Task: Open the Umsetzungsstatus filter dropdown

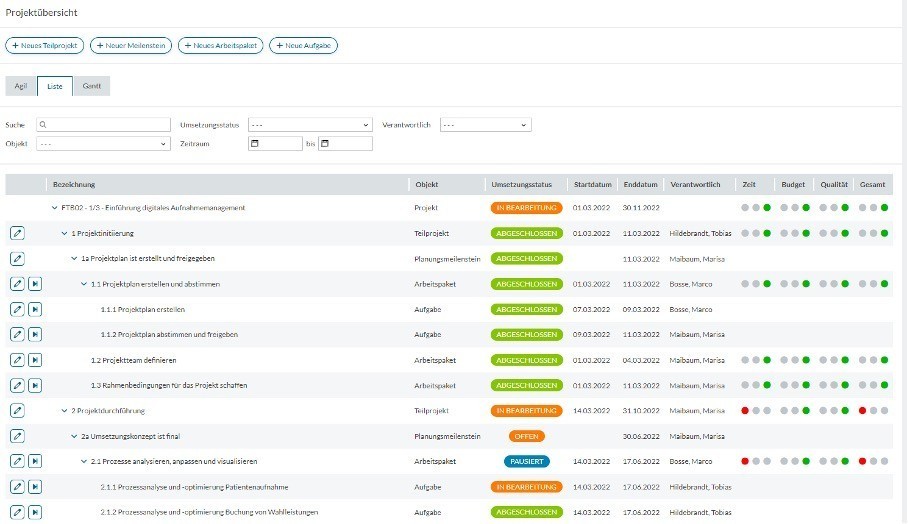Action: [x=310, y=124]
